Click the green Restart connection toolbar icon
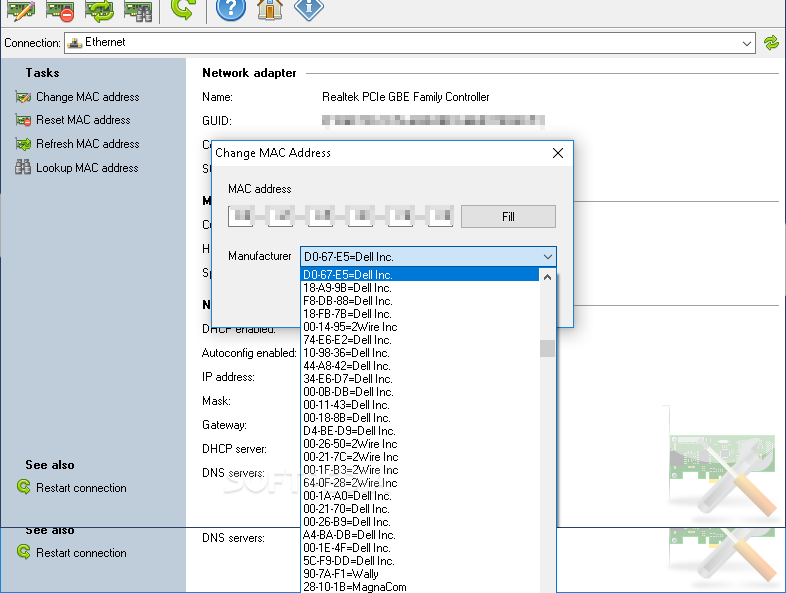The image size is (786, 593). tap(182, 9)
